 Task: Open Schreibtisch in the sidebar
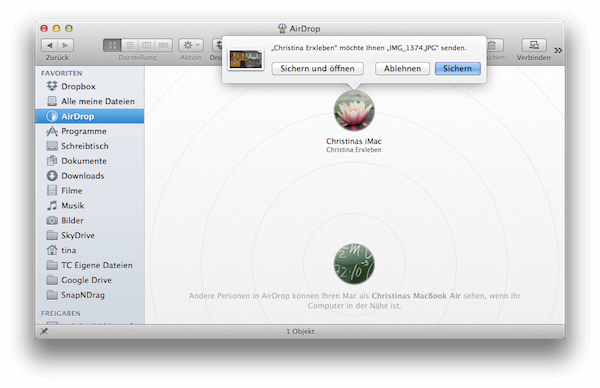(x=90, y=146)
